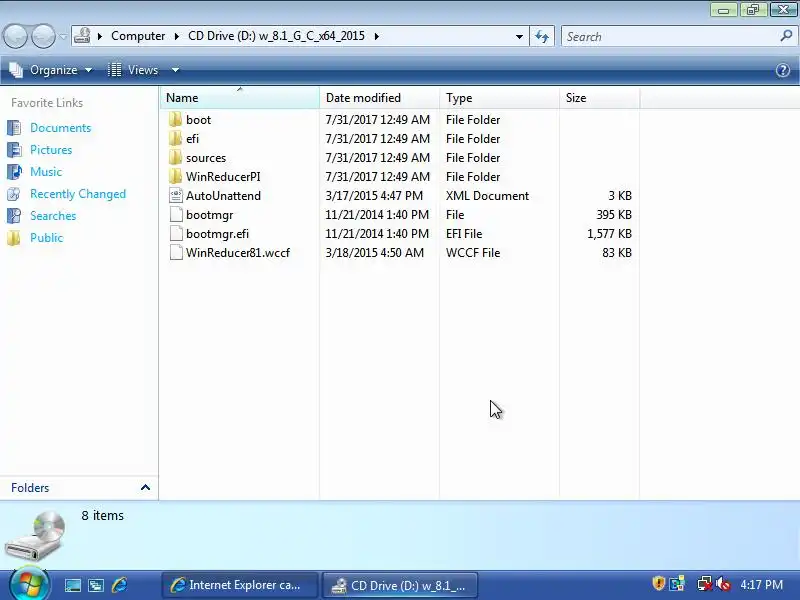Click the magnifier search icon

click(786, 36)
